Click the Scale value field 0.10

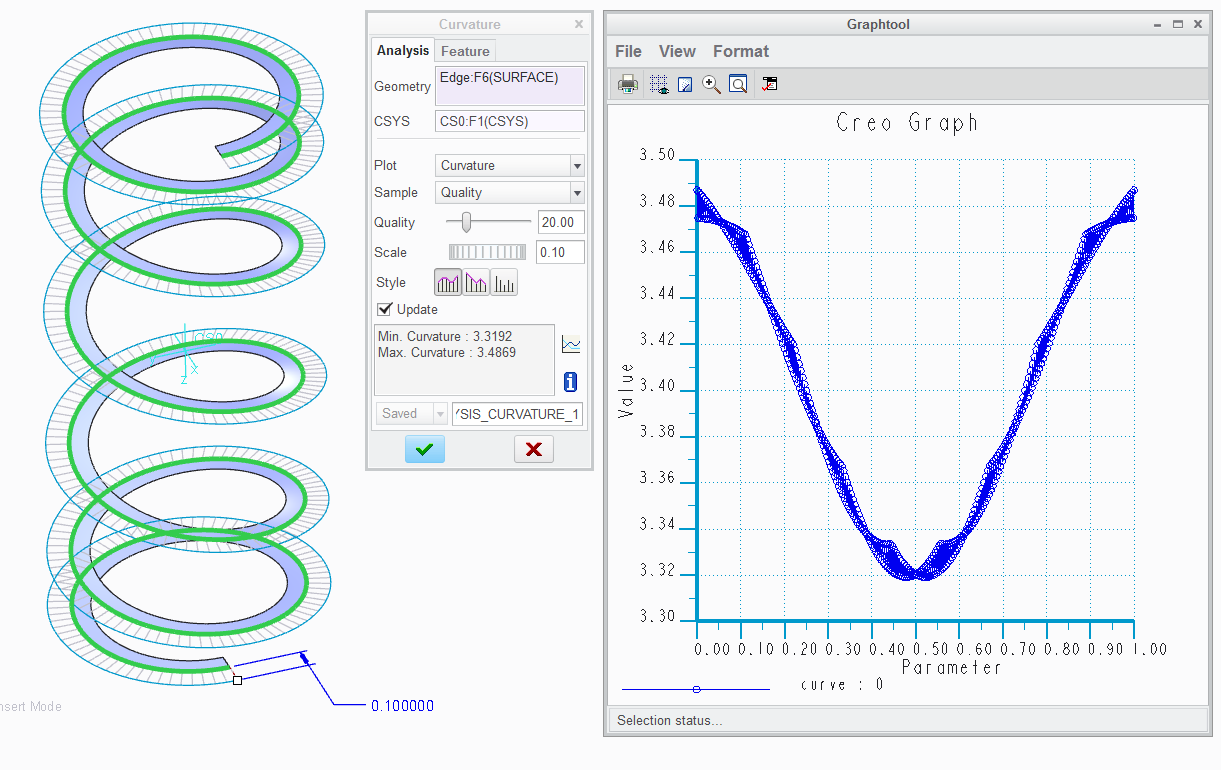tap(561, 252)
